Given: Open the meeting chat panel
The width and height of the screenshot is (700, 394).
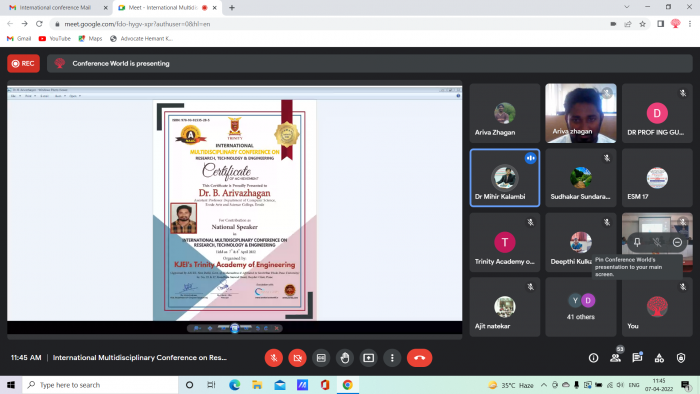Looking at the screenshot, I should 637,358.
